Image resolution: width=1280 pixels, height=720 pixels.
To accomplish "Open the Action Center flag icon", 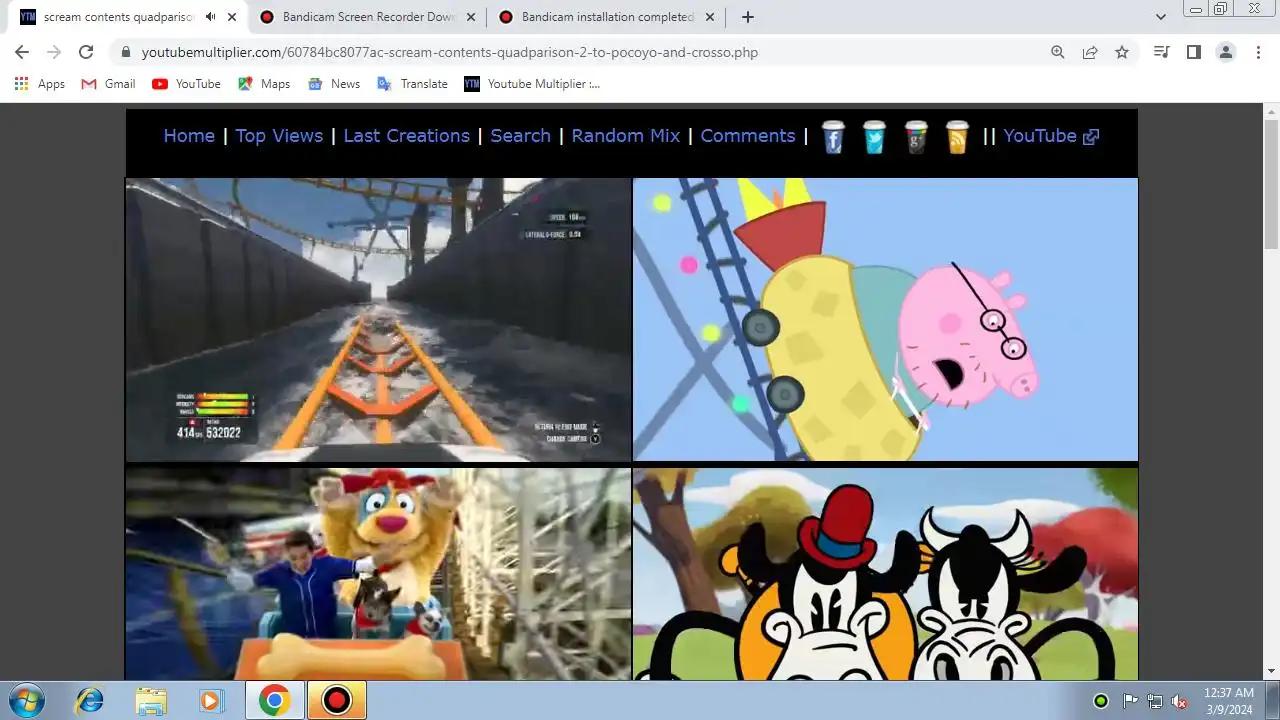I will click(x=1130, y=701).
